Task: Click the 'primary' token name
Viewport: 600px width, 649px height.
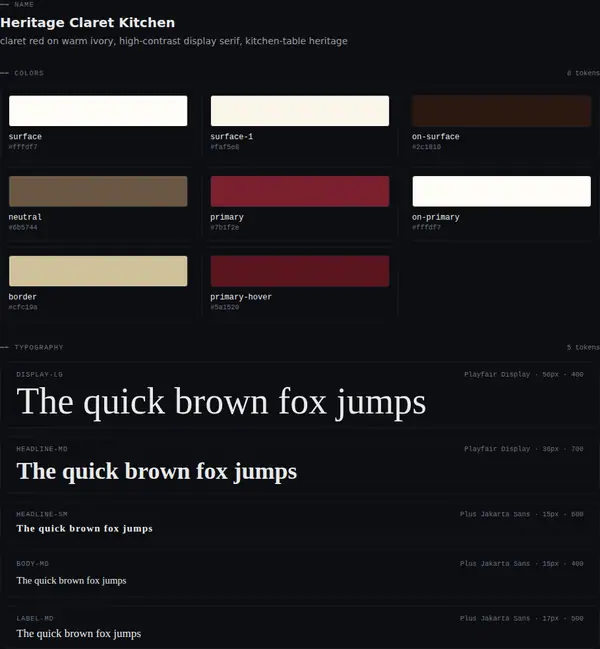Action: 227,217
